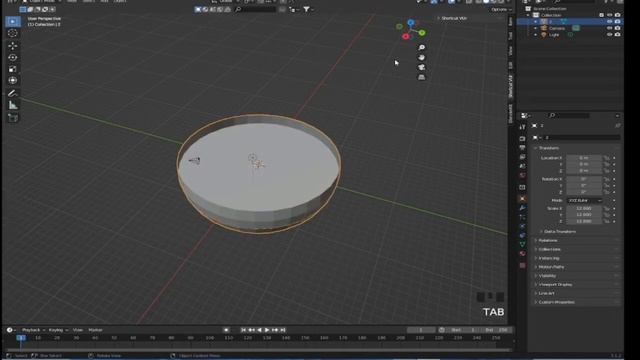Click the Play animation button

click(x=267, y=330)
